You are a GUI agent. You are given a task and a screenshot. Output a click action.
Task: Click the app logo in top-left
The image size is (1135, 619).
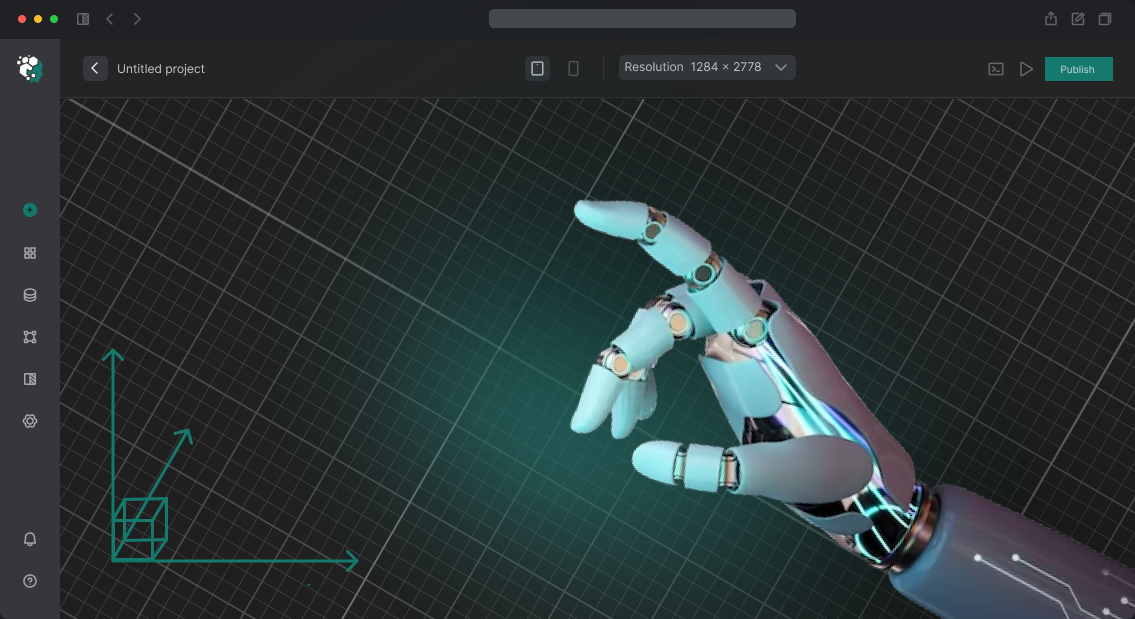[29, 68]
